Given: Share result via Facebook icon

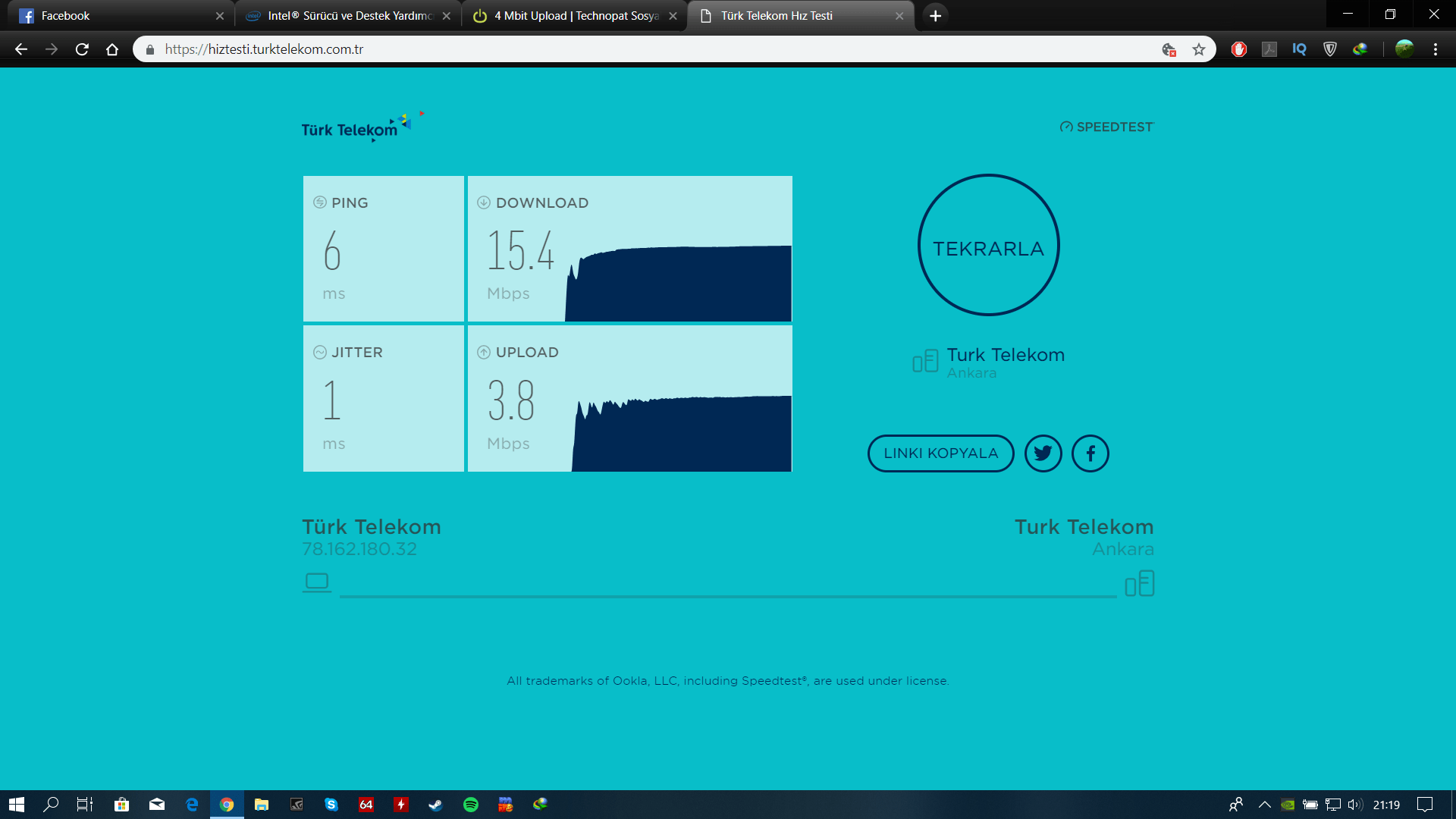Looking at the screenshot, I should pos(1090,453).
